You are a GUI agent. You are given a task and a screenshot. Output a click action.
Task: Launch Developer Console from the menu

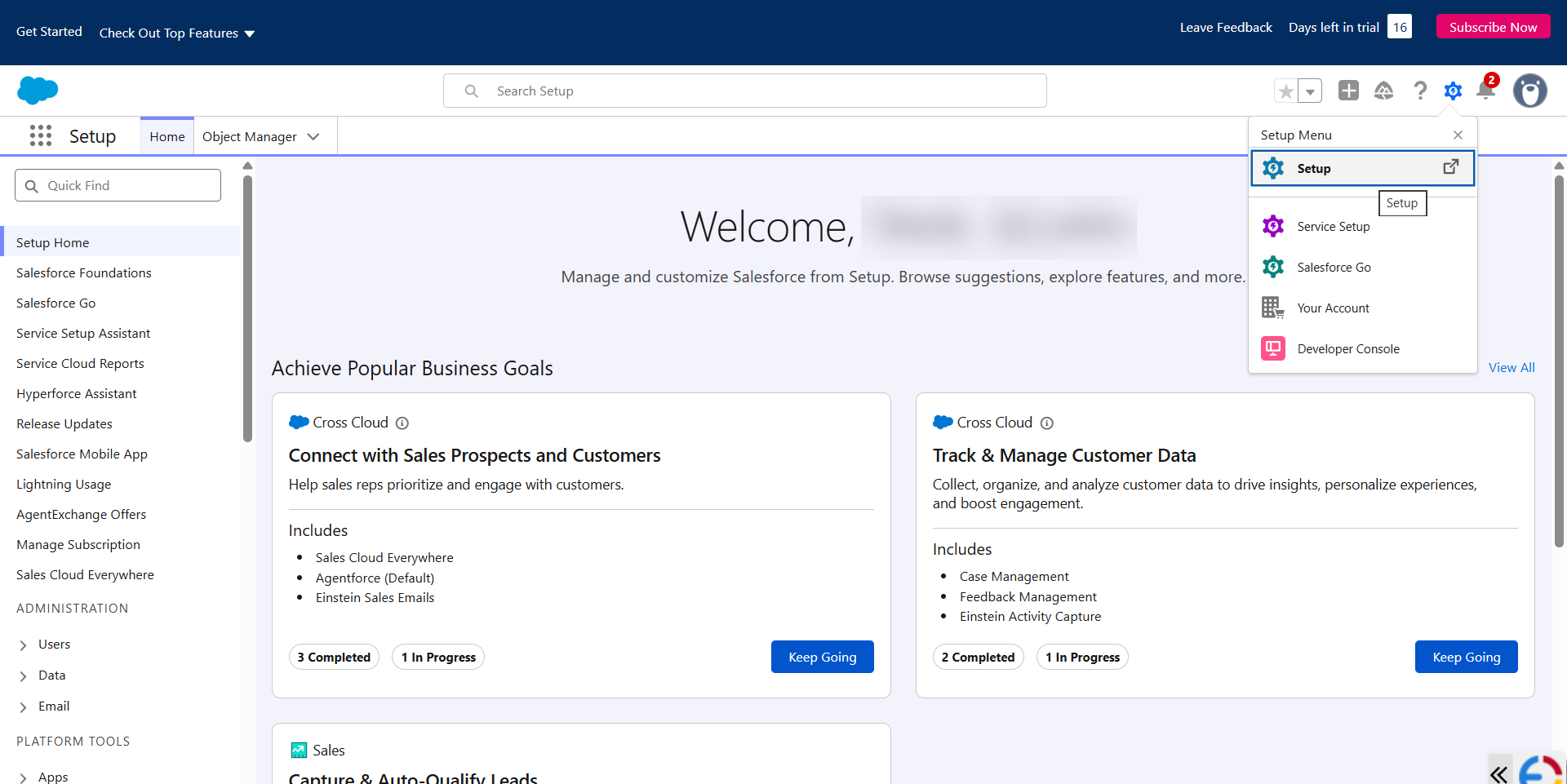click(x=1363, y=348)
